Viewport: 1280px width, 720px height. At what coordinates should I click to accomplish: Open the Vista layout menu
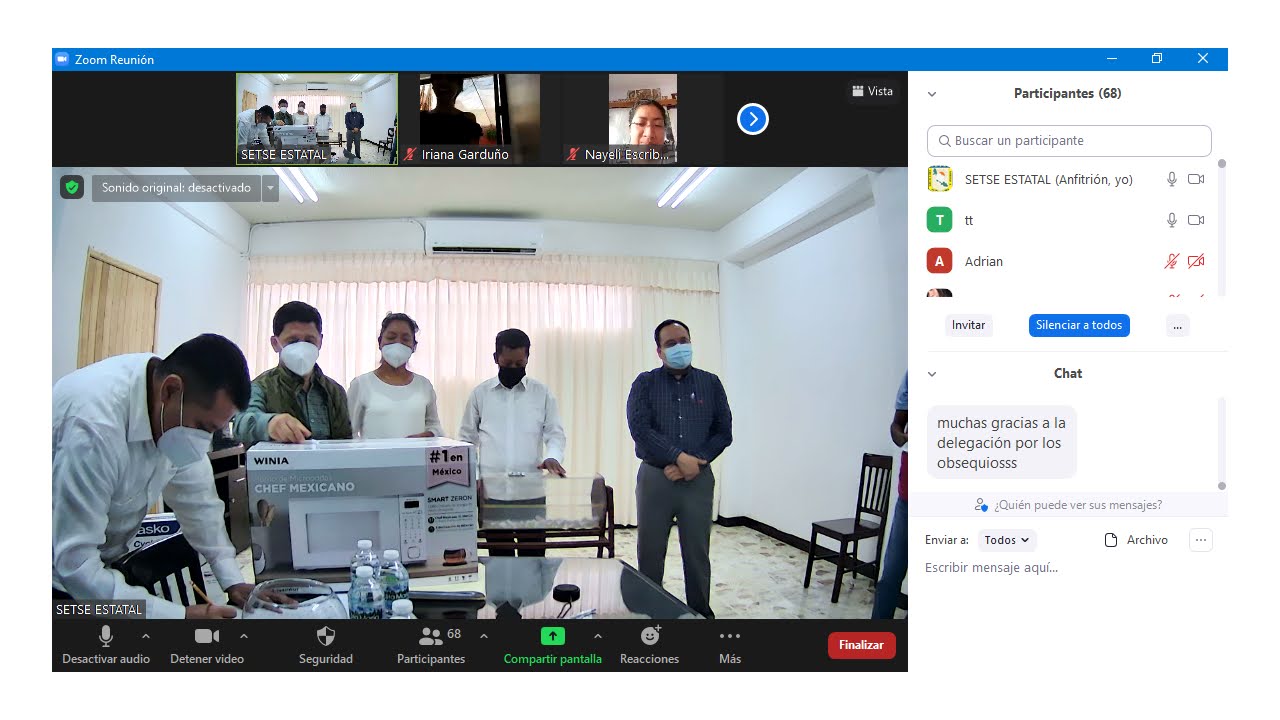(872, 91)
